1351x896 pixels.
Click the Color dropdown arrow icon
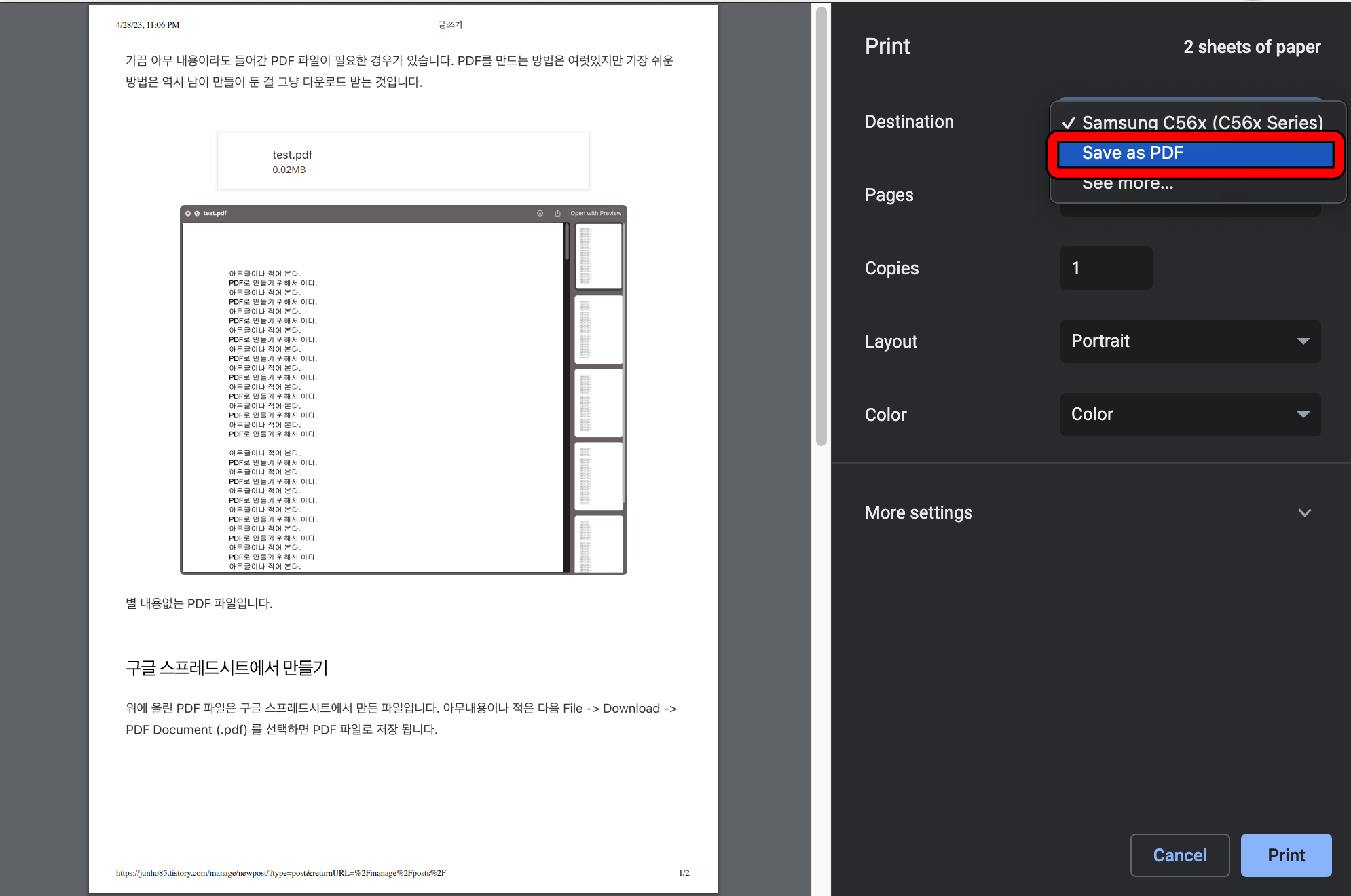[x=1303, y=415]
